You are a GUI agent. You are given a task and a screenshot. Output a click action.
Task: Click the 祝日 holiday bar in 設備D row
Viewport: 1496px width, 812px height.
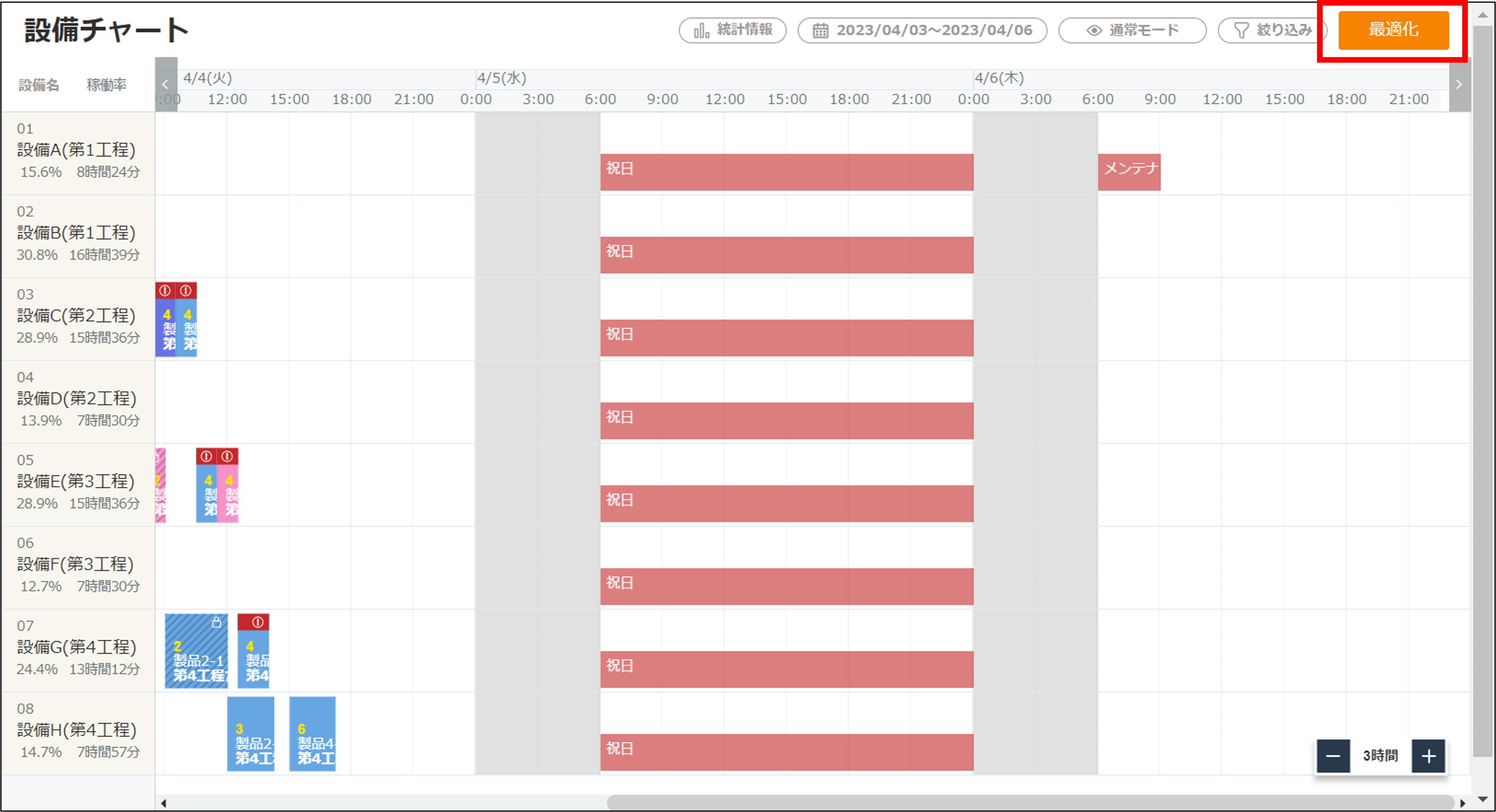tap(787, 421)
